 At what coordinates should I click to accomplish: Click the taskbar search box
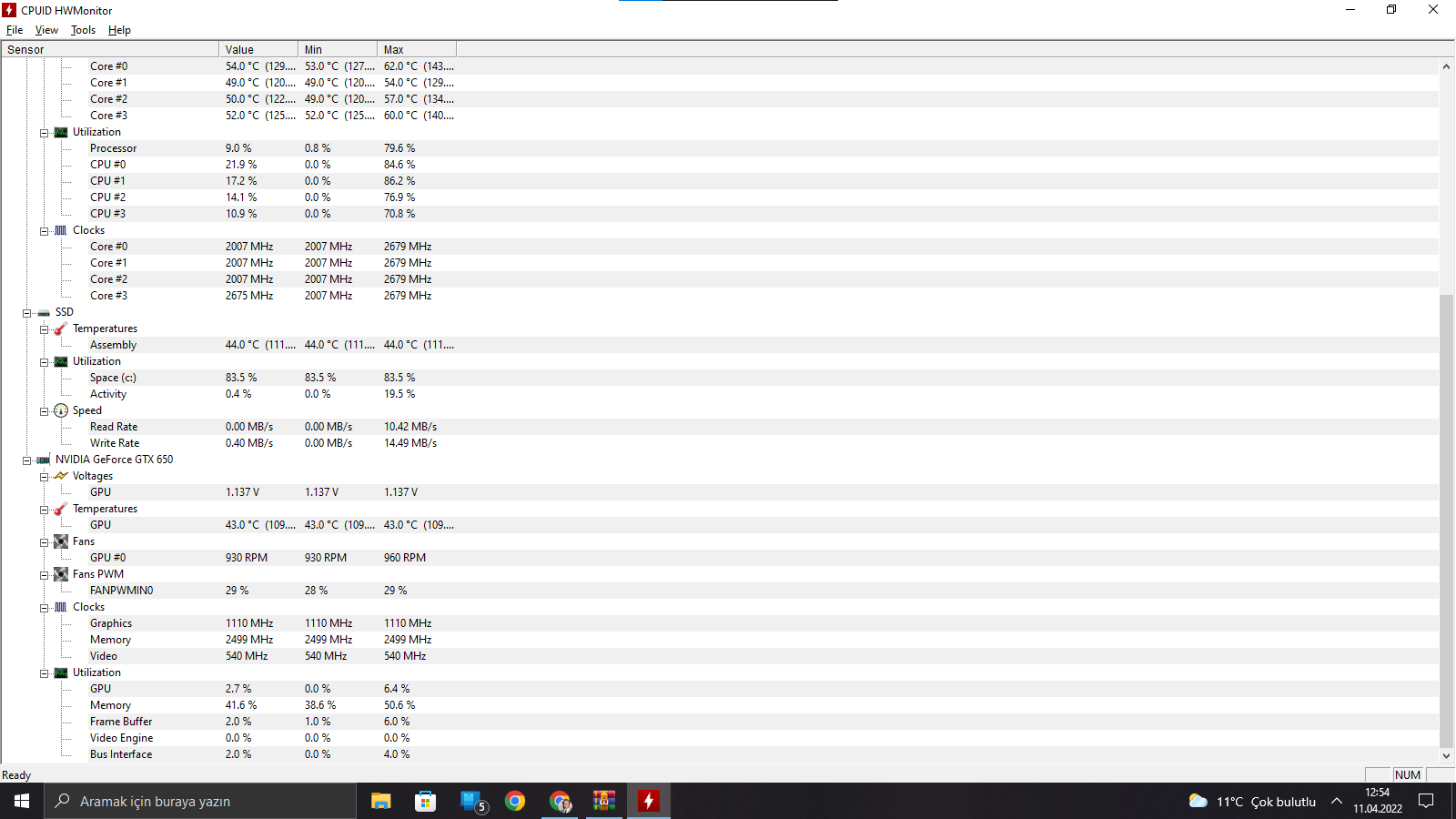point(200,801)
